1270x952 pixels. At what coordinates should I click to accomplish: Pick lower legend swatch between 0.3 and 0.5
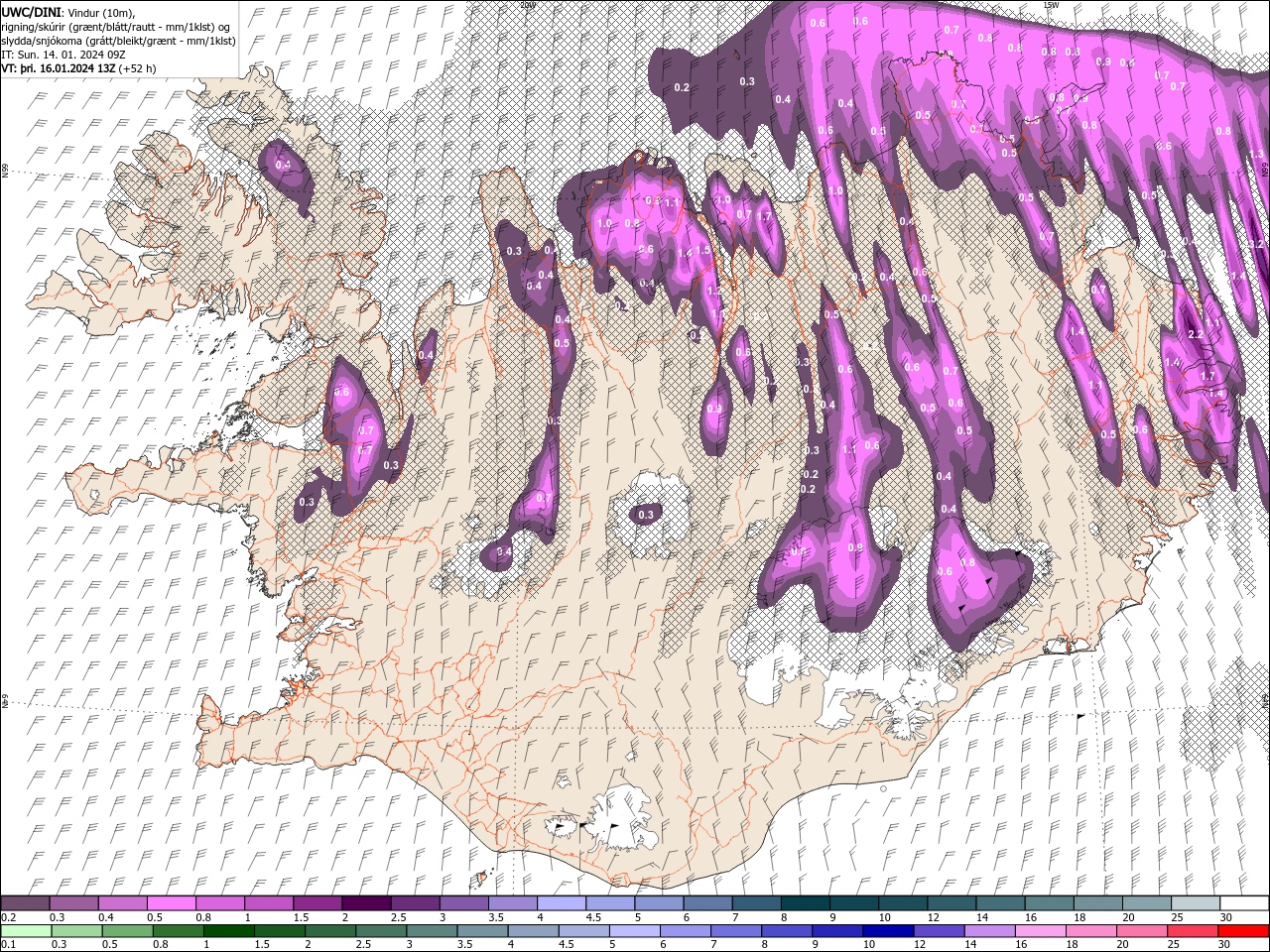75,931
